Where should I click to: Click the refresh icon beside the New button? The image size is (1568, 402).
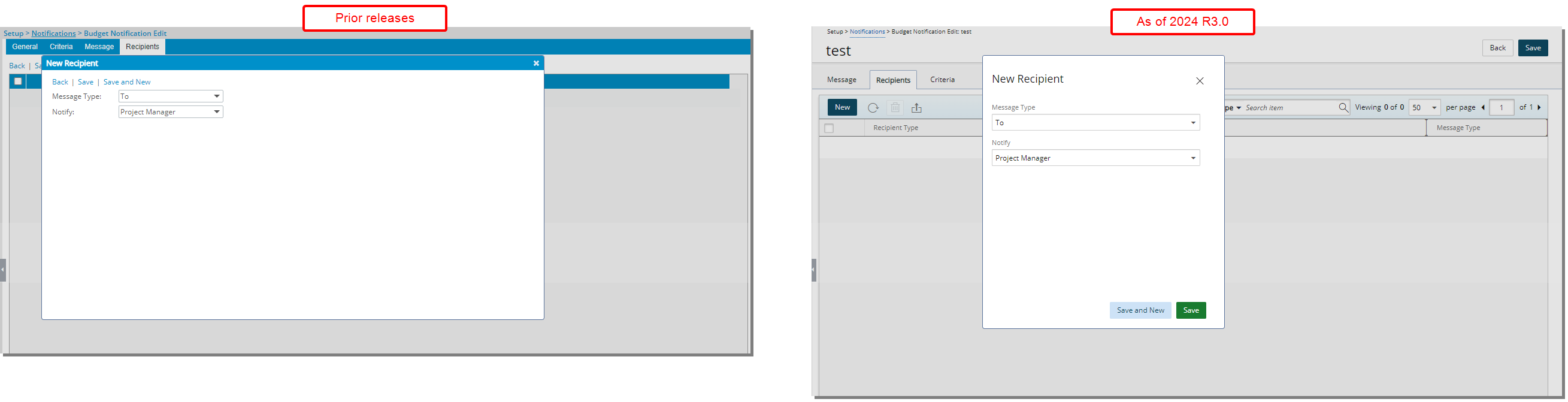pyautogui.click(x=873, y=108)
